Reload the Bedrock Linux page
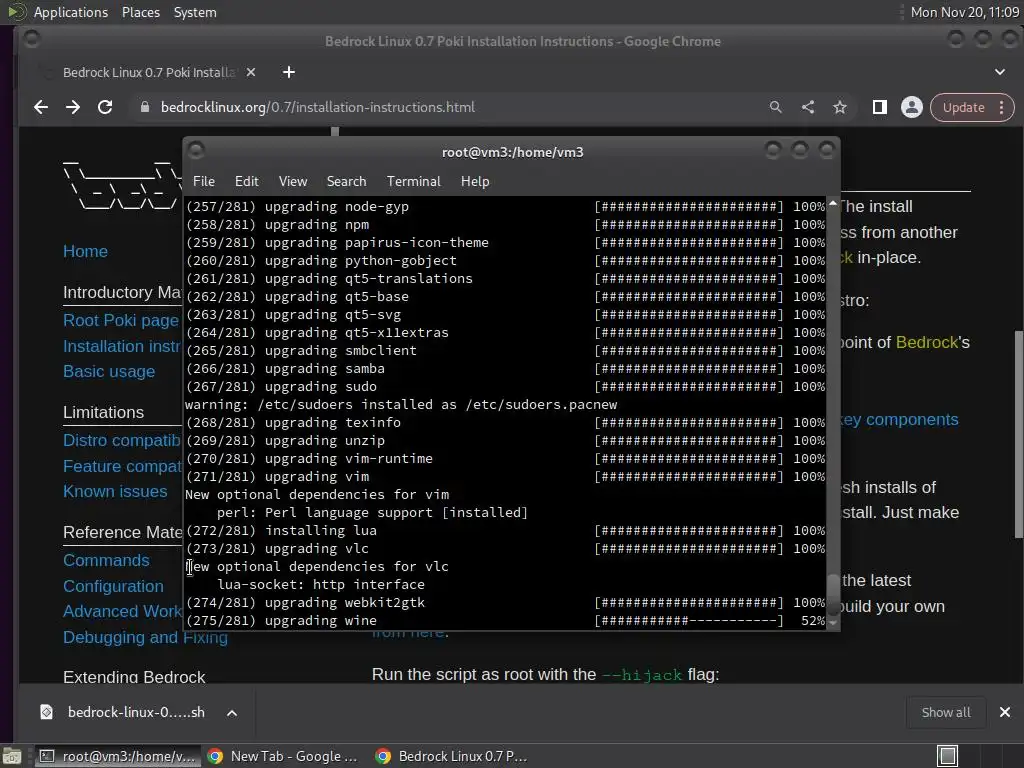 click(x=105, y=107)
